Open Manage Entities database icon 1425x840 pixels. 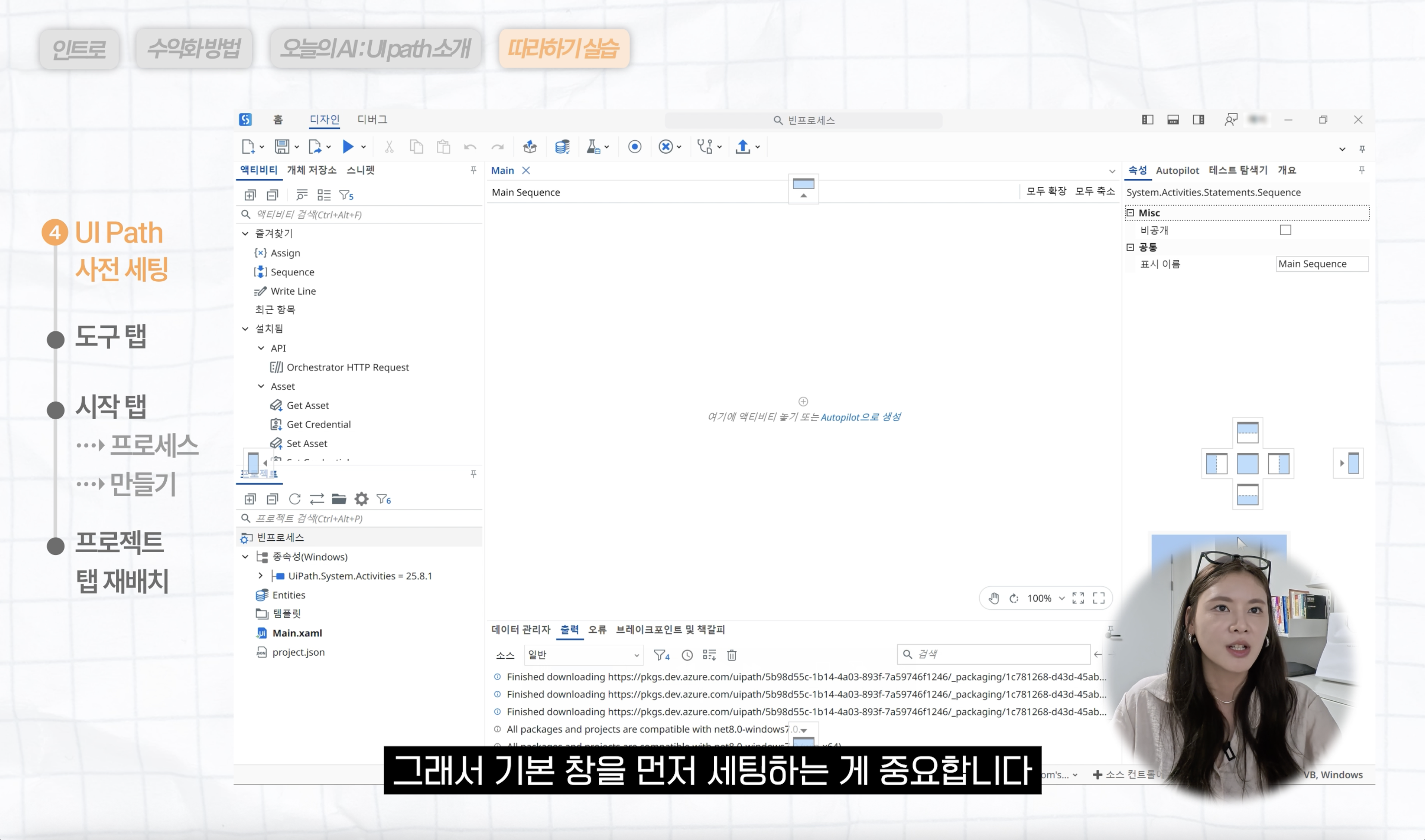coord(562,147)
